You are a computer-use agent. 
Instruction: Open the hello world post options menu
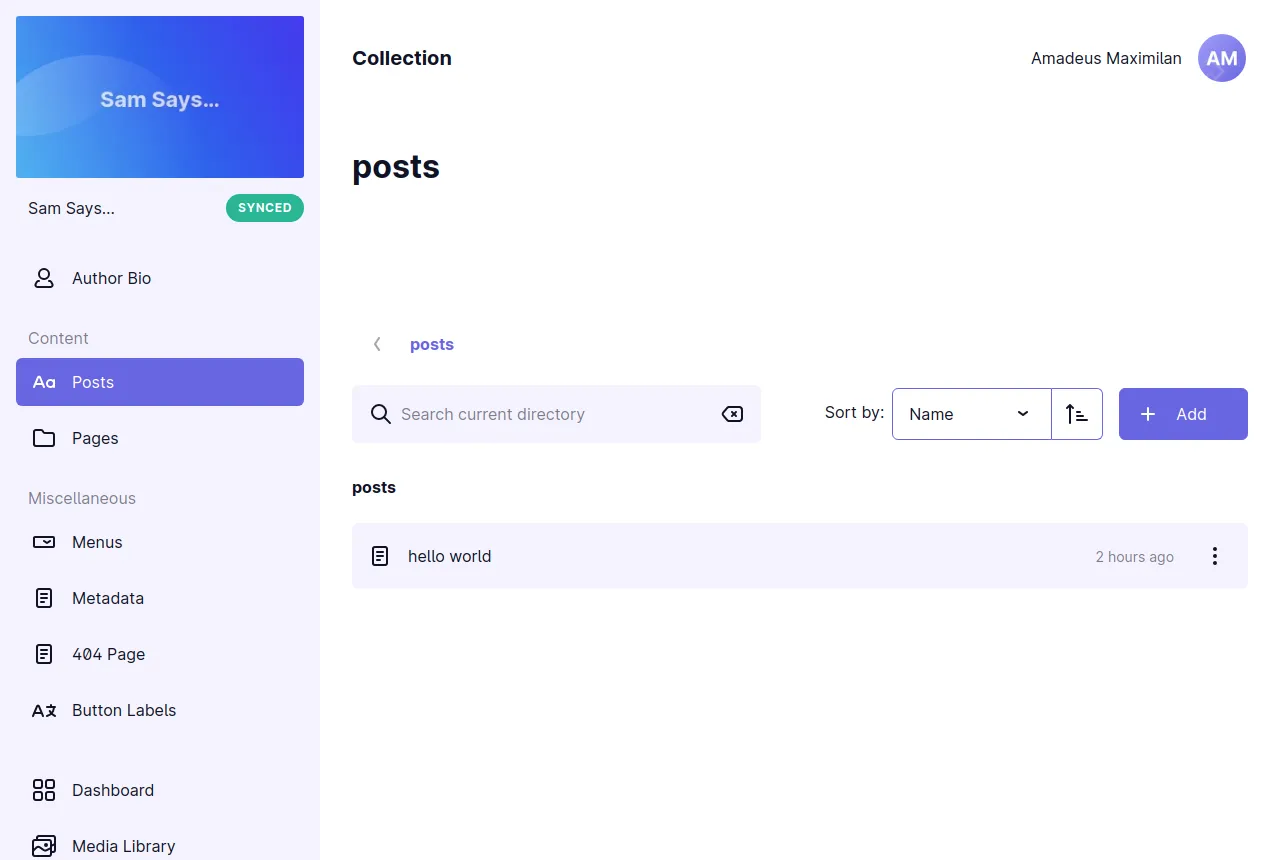point(1214,556)
